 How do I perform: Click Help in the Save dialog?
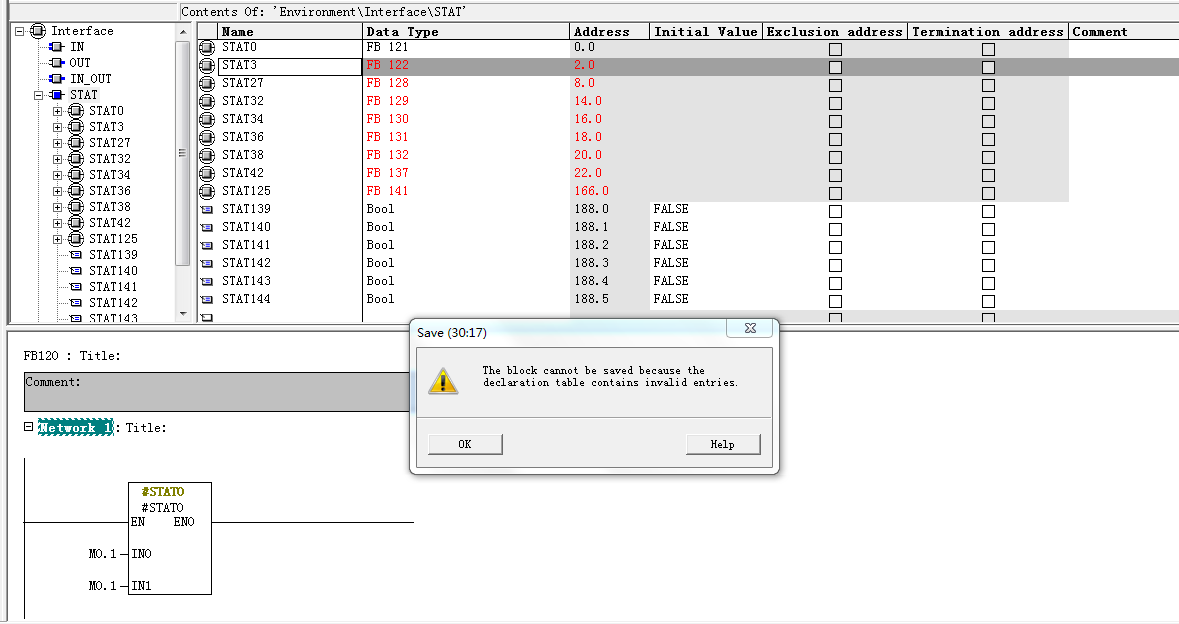[723, 444]
